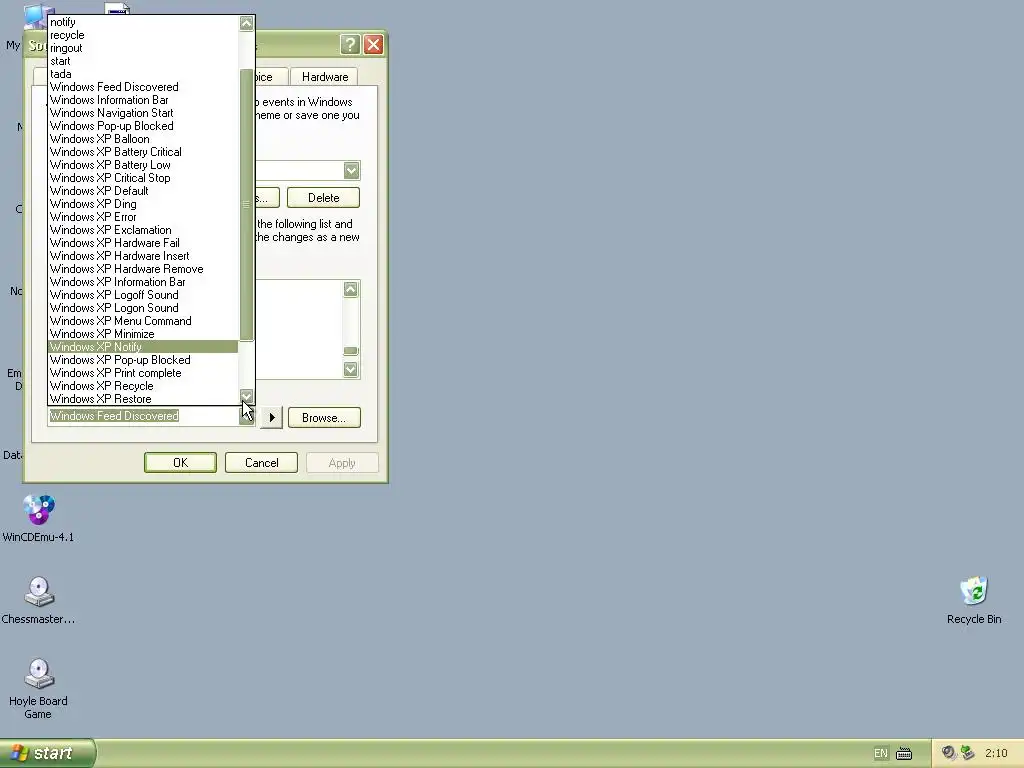The height and width of the screenshot is (768, 1024).
Task: Choose 'Windows Feed Discovered' in list
Action: [144, 87]
